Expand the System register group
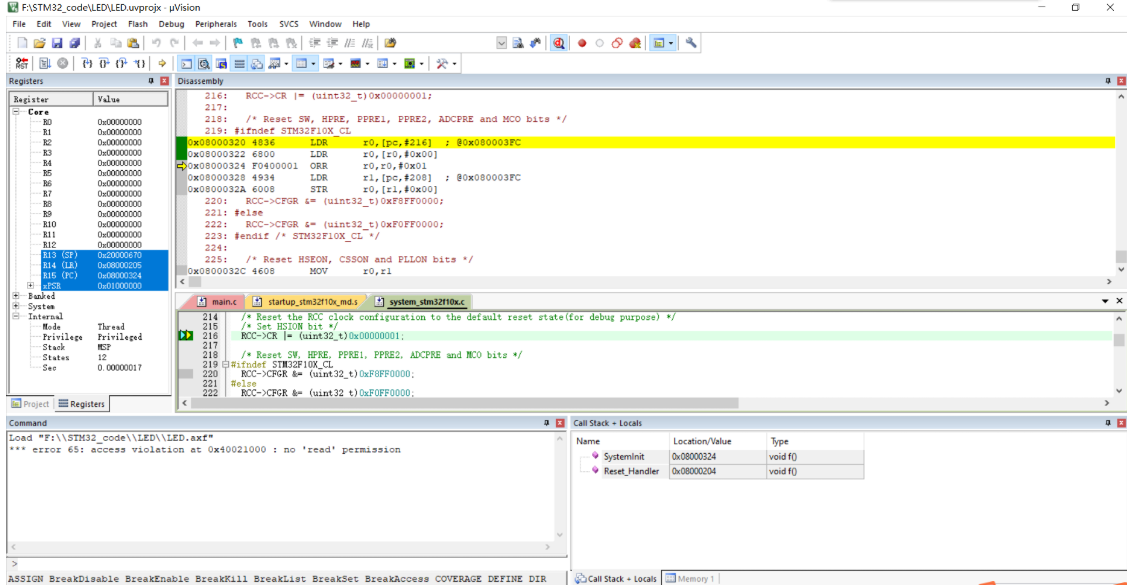Screen dimensions: 1127x585 click(x=17, y=306)
